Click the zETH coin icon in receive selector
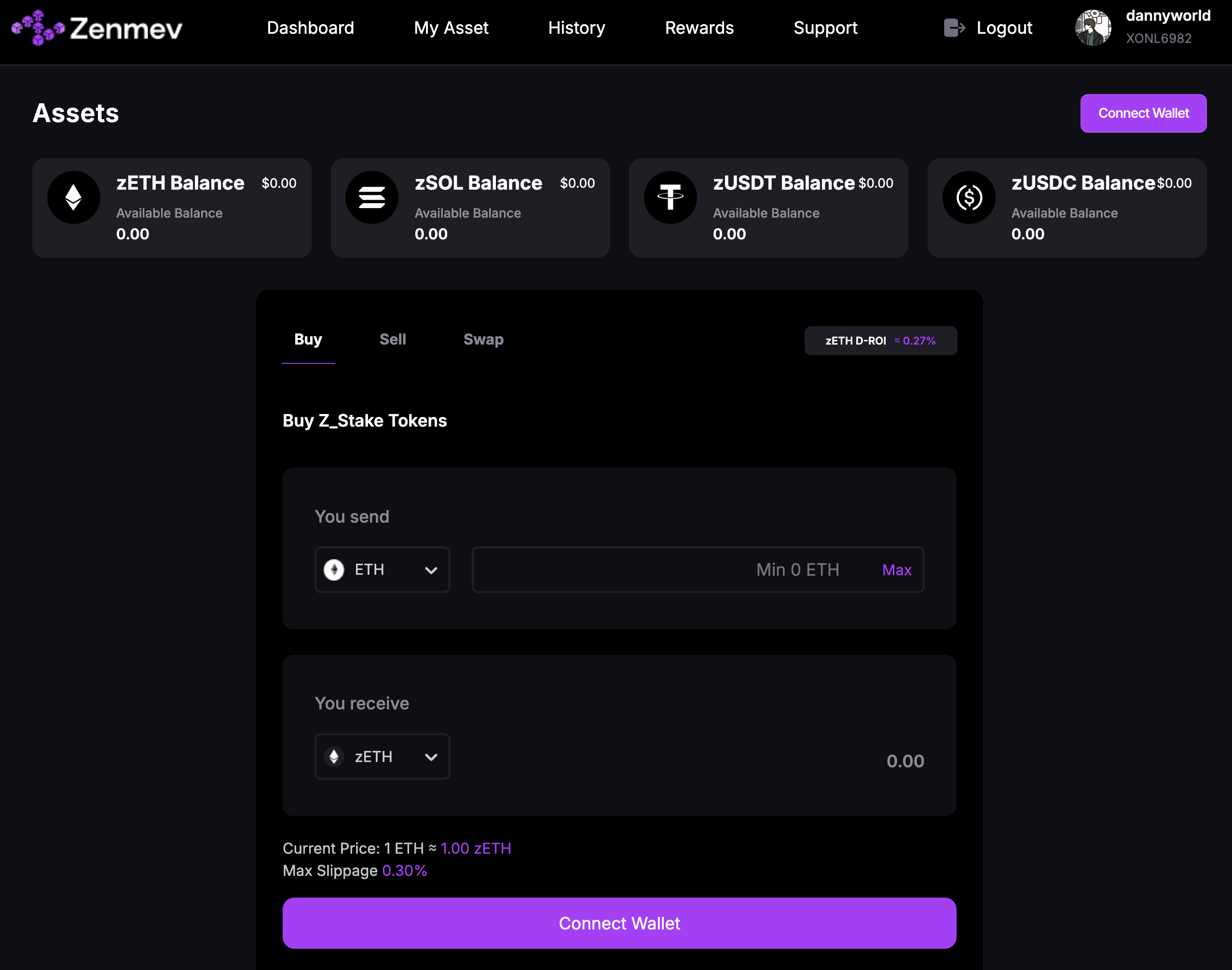 pos(334,757)
